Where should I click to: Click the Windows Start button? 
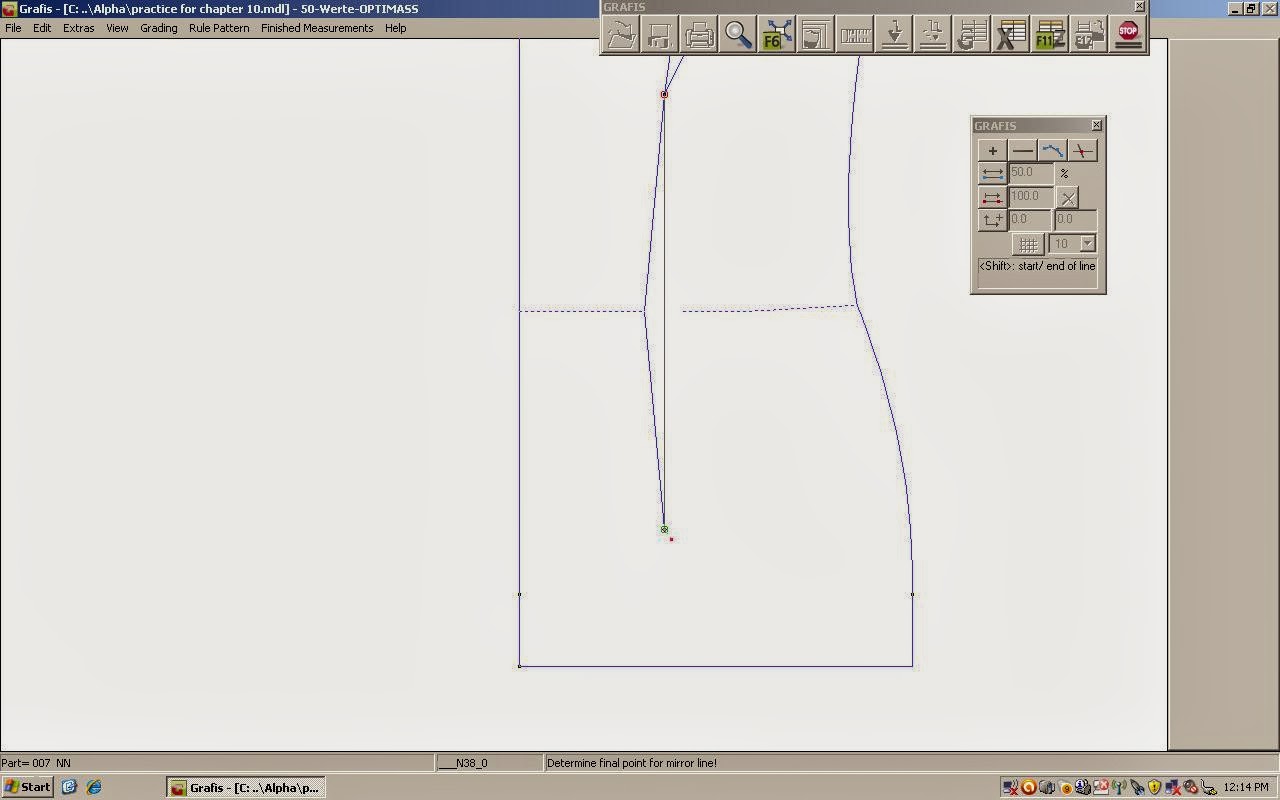pyautogui.click(x=27, y=787)
